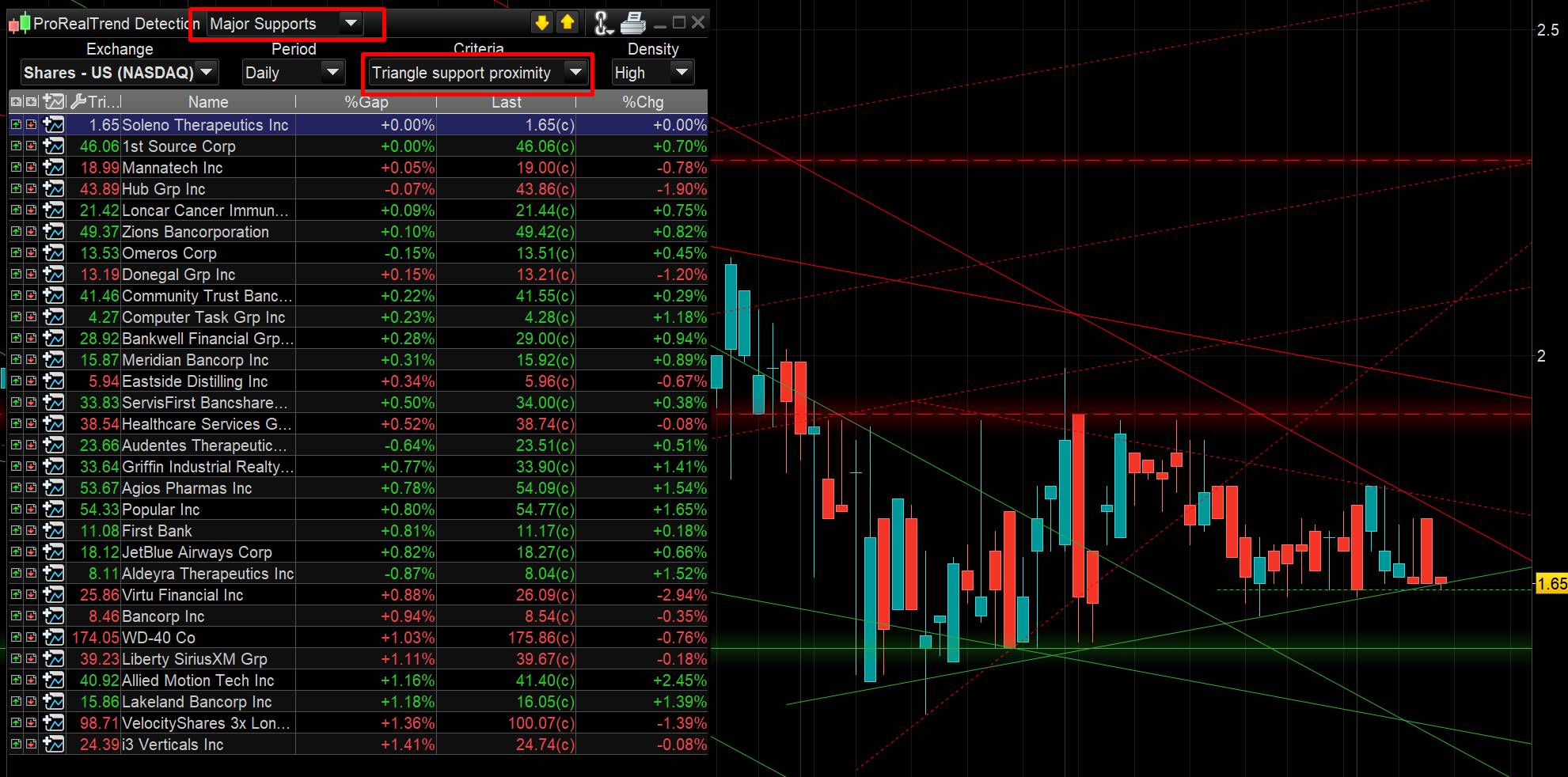Select the Community Trust Banc... row
The height and width of the screenshot is (777, 1568).
pyautogui.click(x=358, y=296)
